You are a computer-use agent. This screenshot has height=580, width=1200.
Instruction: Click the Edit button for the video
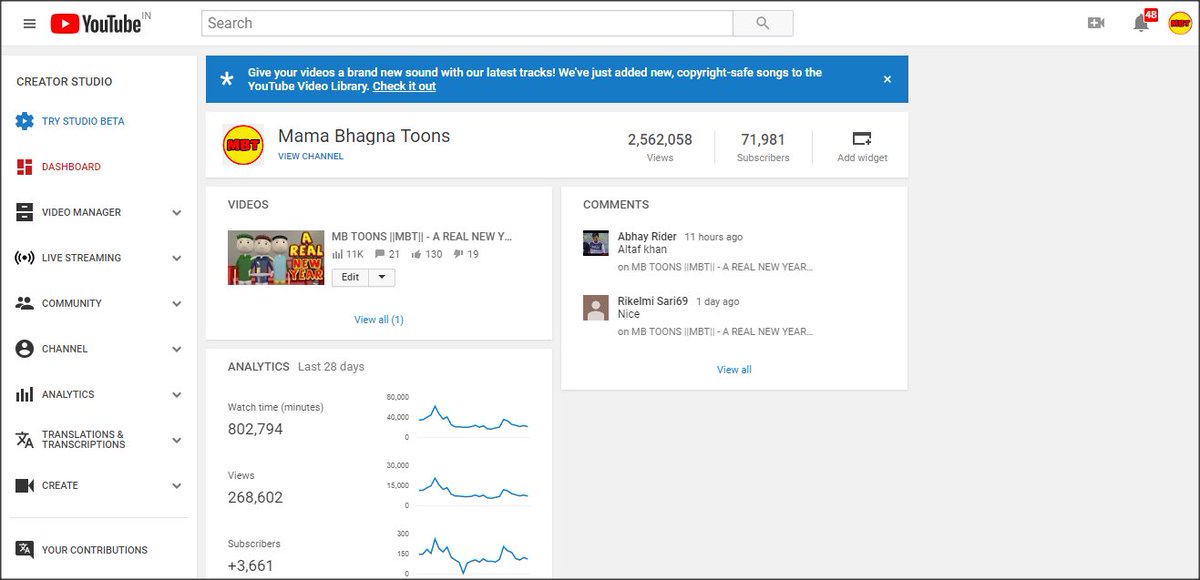[x=350, y=277]
